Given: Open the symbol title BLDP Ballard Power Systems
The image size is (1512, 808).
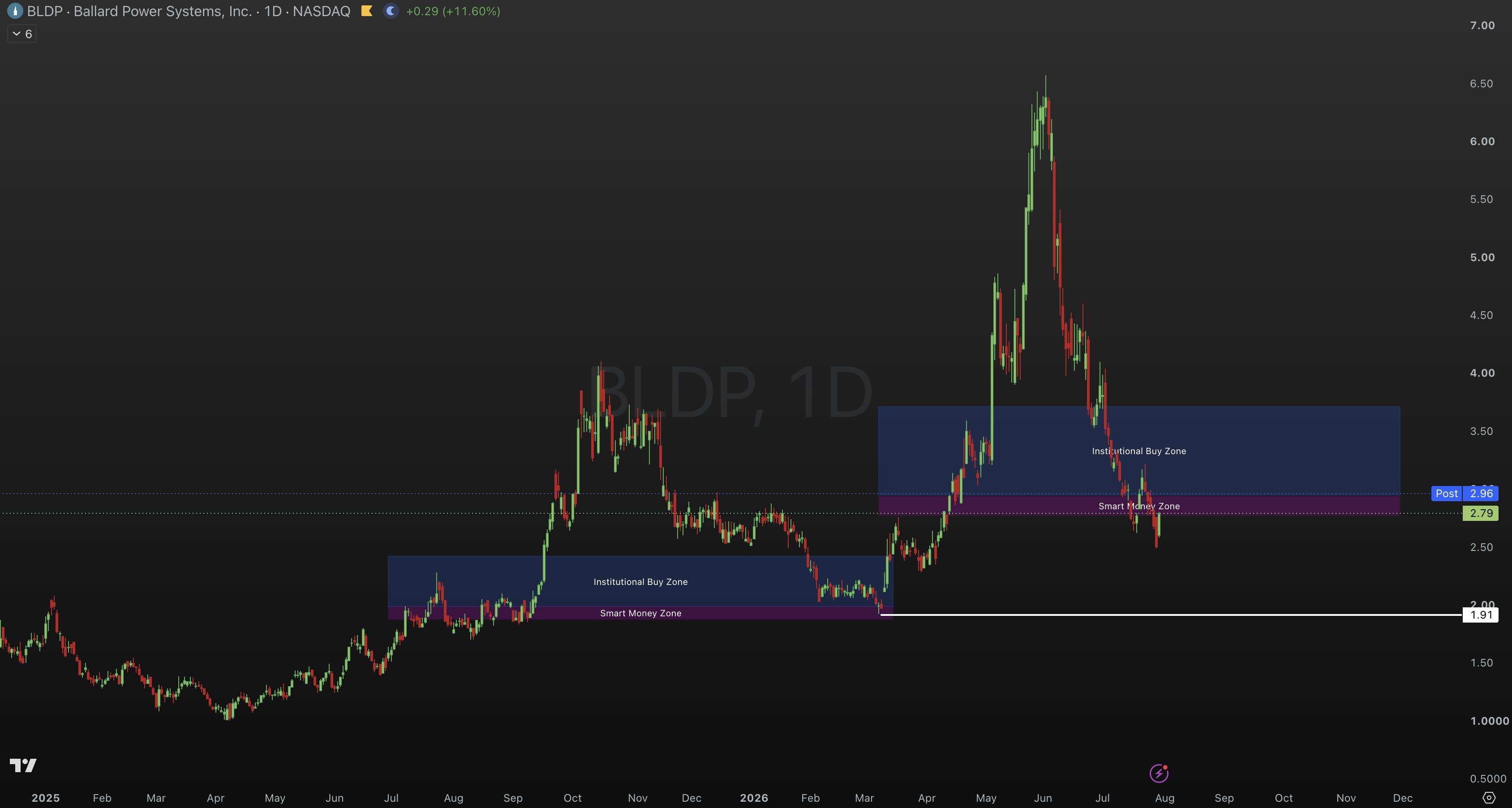Looking at the screenshot, I should click(x=189, y=11).
